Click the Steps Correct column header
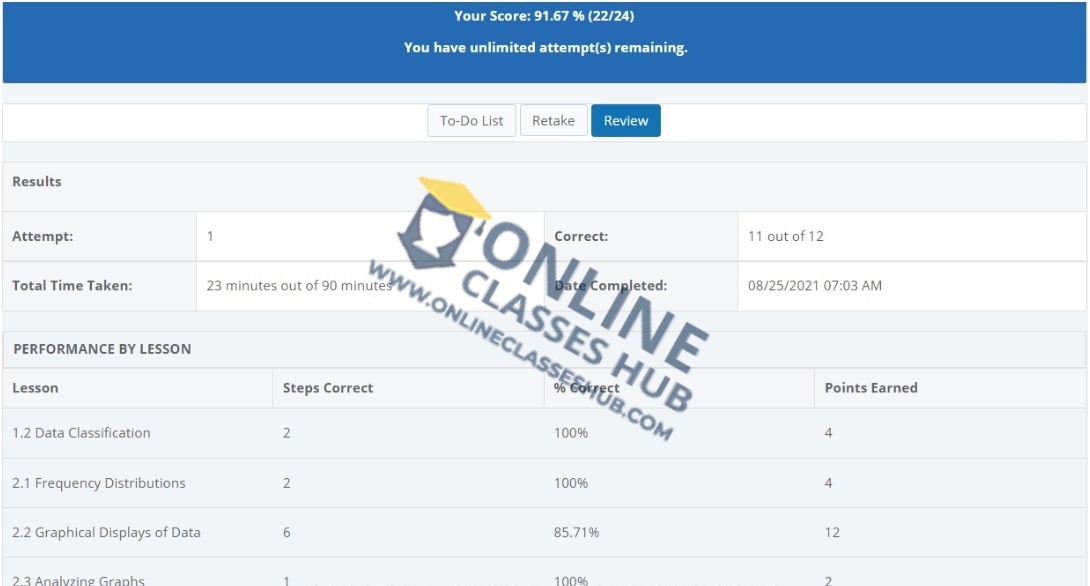This screenshot has height=586, width=1090. [x=328, y=388]
